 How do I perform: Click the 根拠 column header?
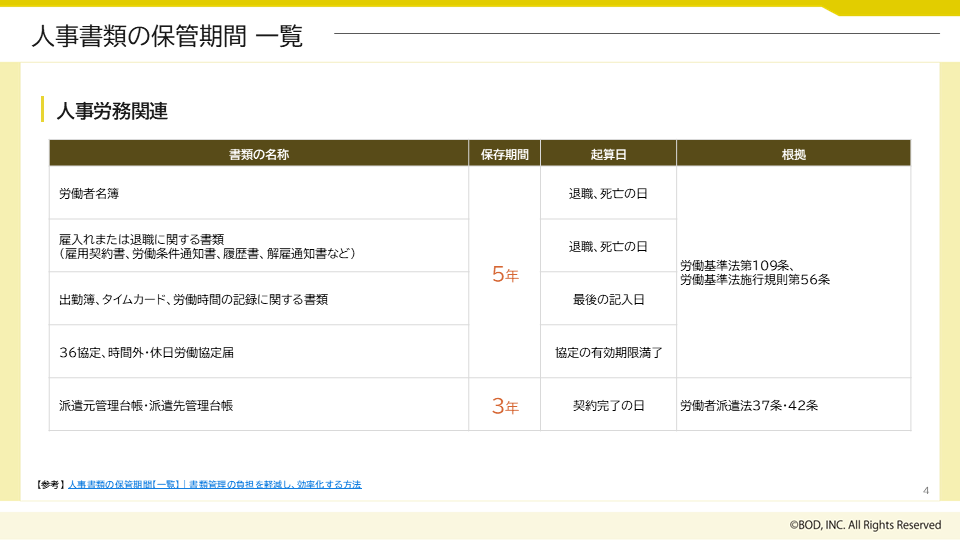[x=793, y=154]
